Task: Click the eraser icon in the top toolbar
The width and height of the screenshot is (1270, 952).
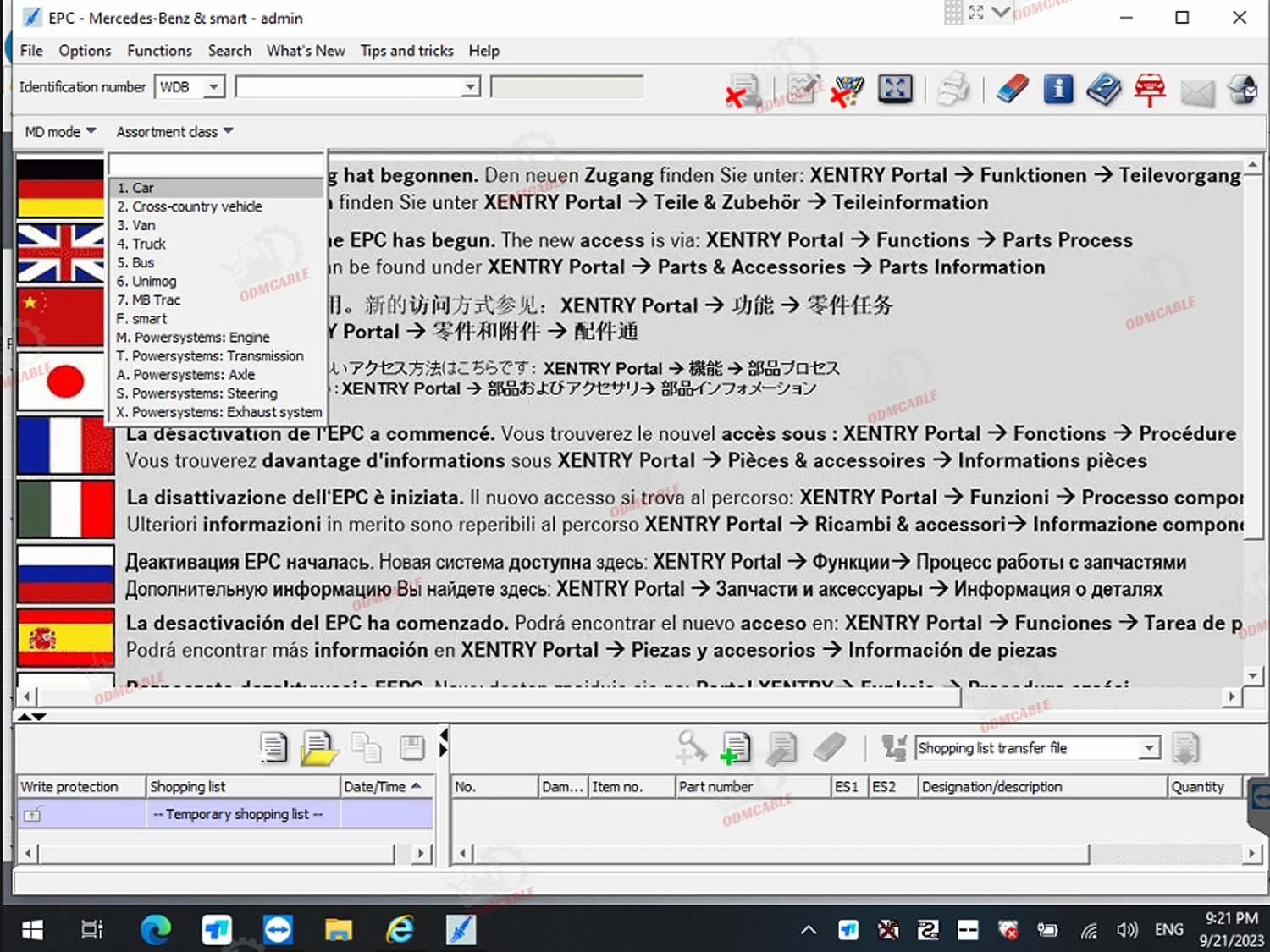Action: click(x=1013, y=89)
